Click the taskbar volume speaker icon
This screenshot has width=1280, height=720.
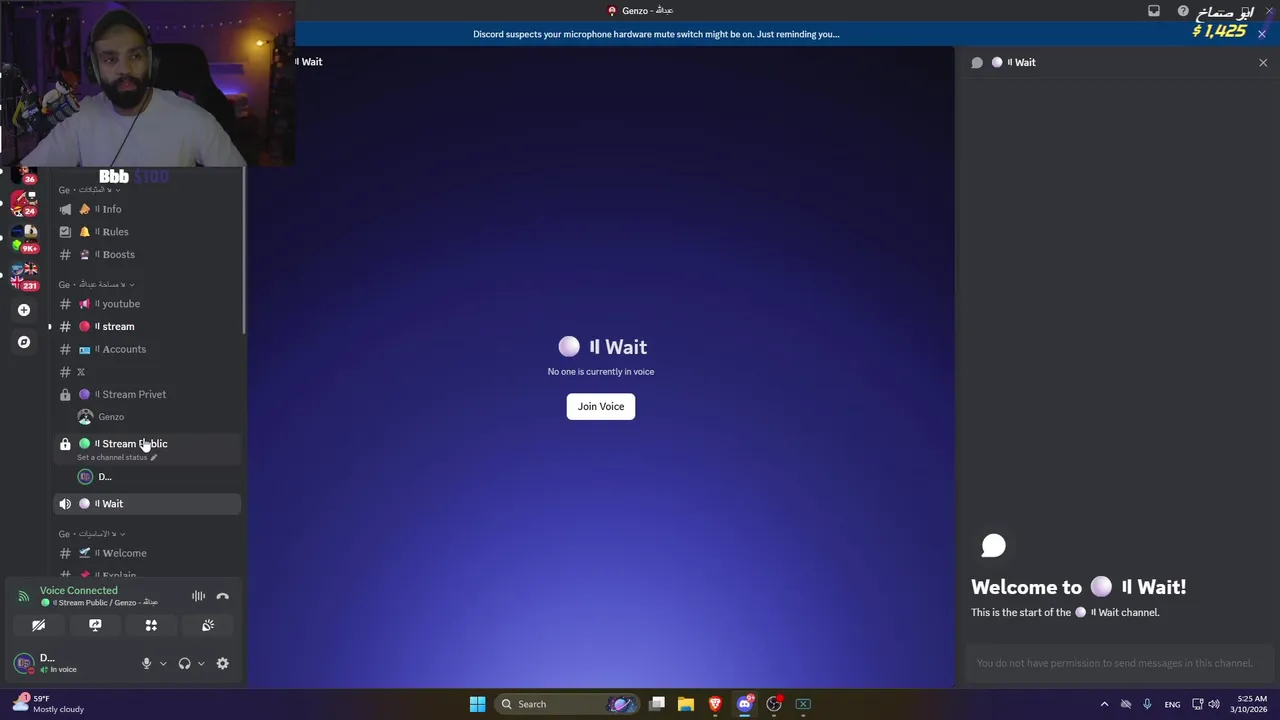tap(1214, 704)
